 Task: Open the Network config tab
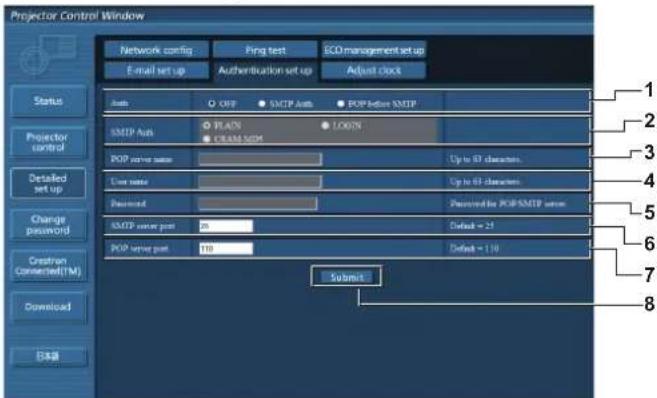156,50
